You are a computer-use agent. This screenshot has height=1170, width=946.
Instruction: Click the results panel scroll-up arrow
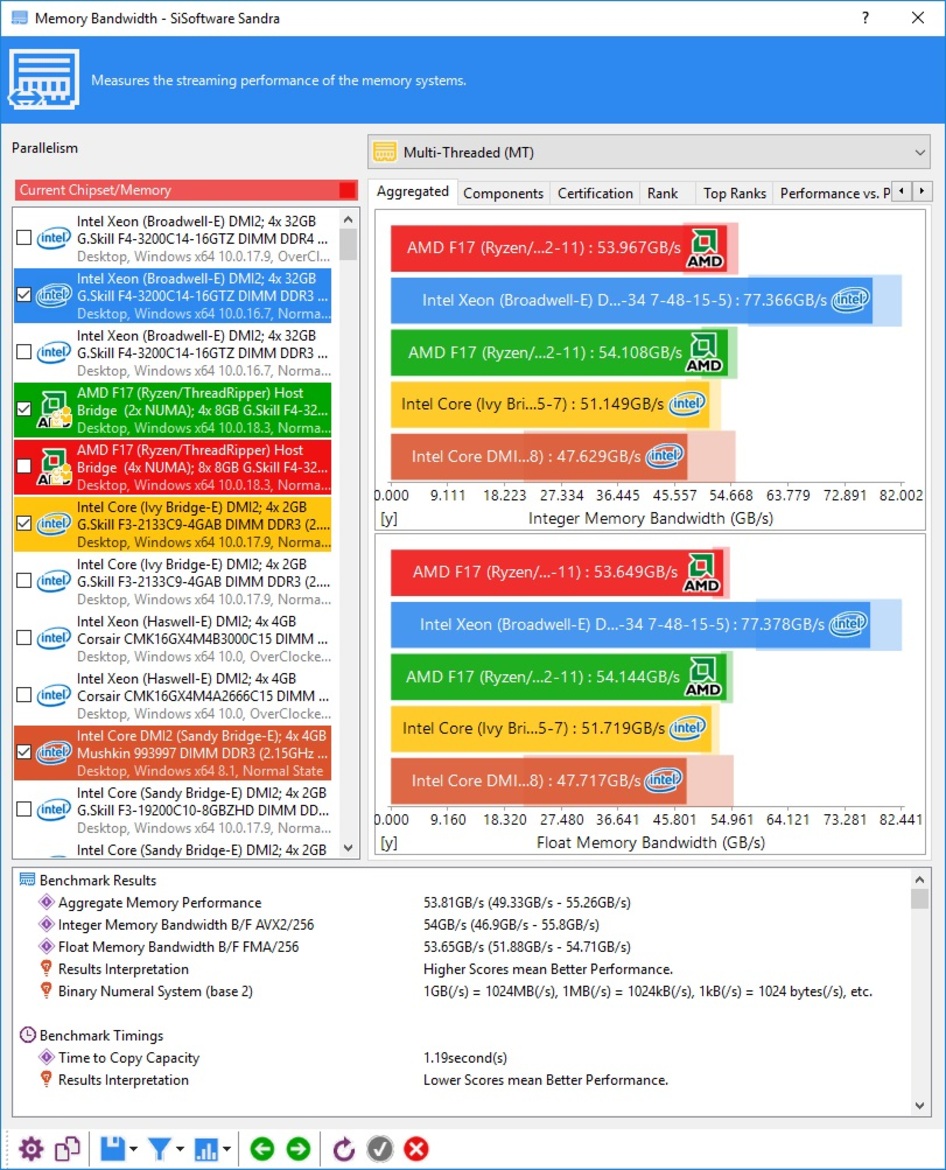pyautogui.click(x=919, y=879)
